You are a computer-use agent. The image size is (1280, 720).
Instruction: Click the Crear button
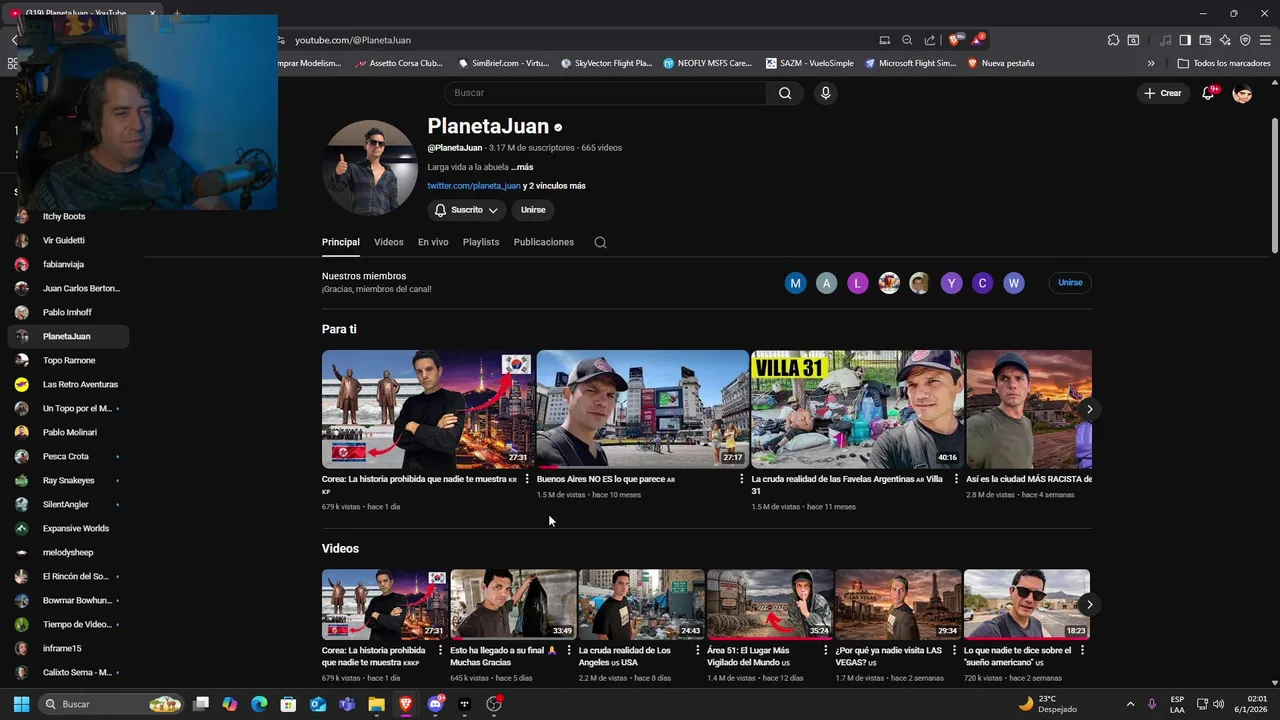tap(1163, 93)
